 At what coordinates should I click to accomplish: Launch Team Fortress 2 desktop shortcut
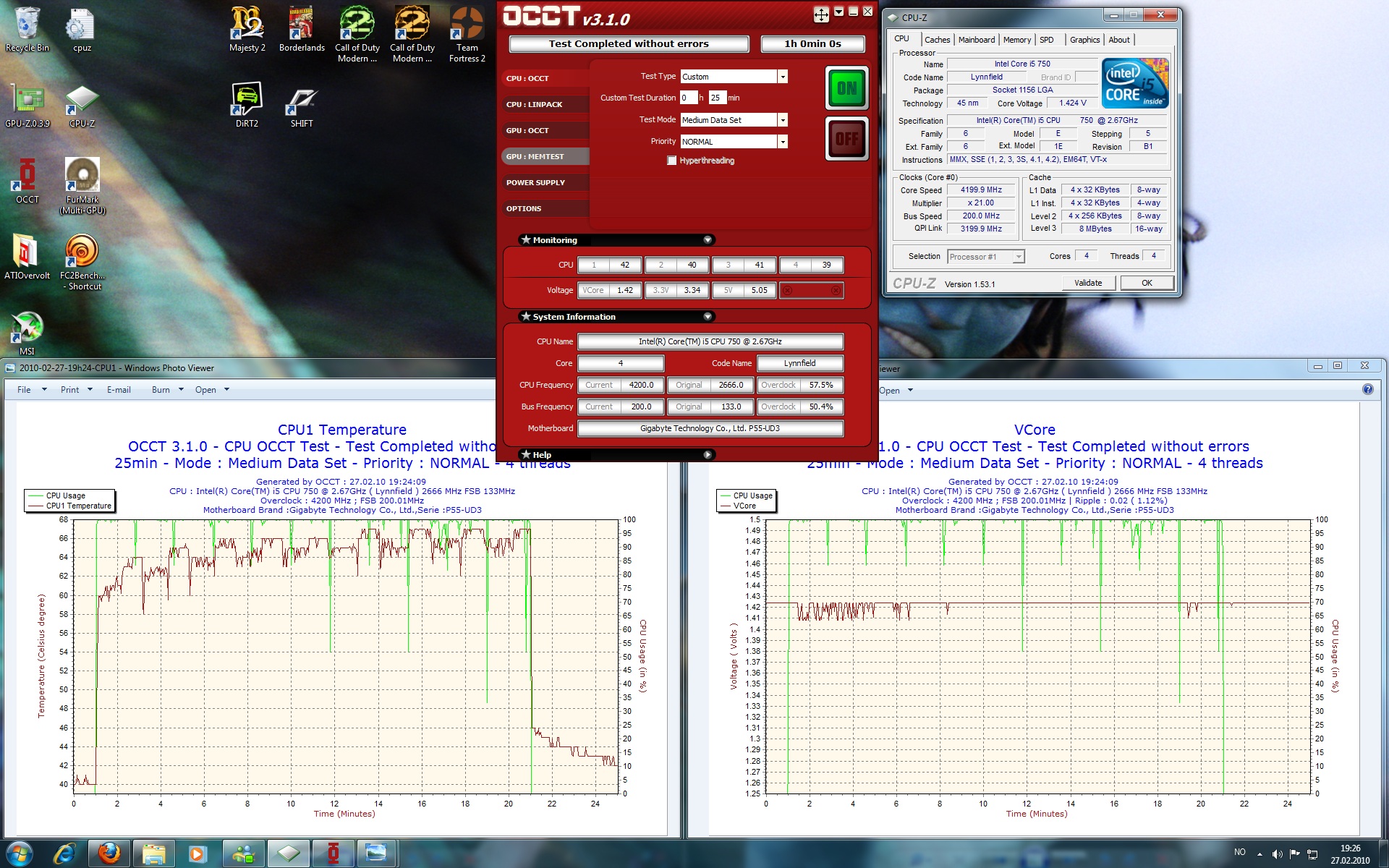pos(467,35)
